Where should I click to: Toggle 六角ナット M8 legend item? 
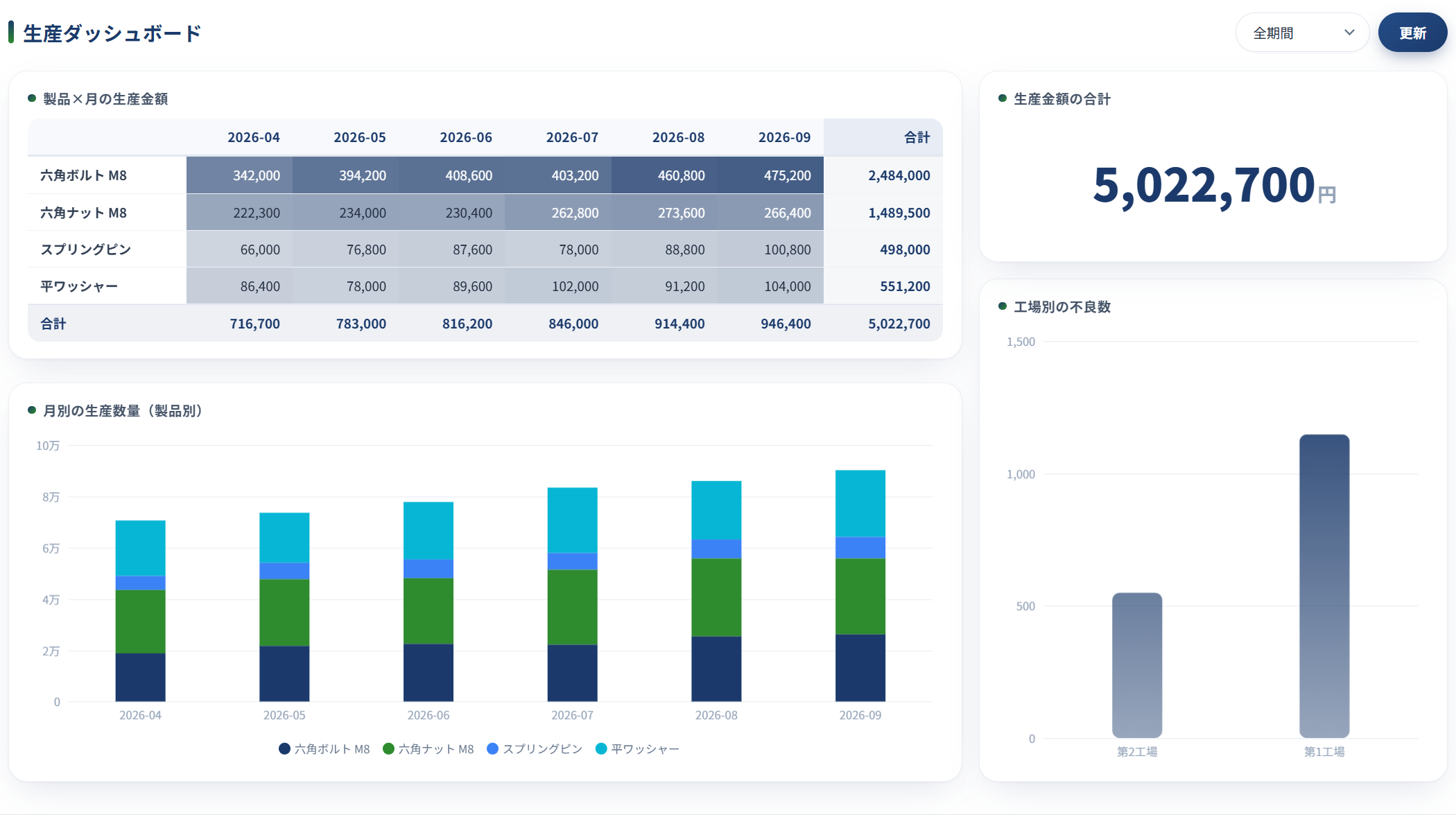(428, 749)
